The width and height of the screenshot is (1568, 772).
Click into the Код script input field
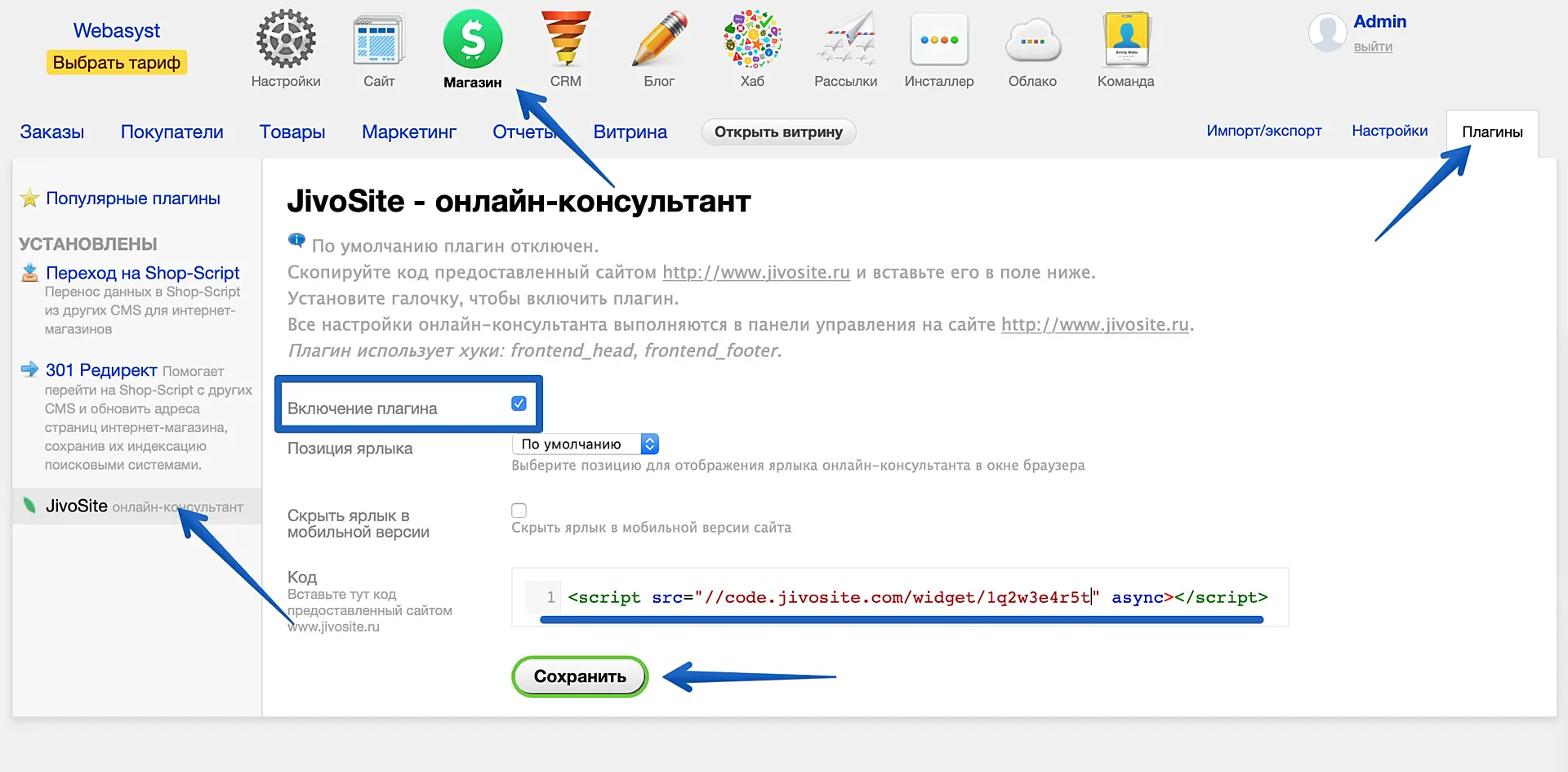(900, 597)
